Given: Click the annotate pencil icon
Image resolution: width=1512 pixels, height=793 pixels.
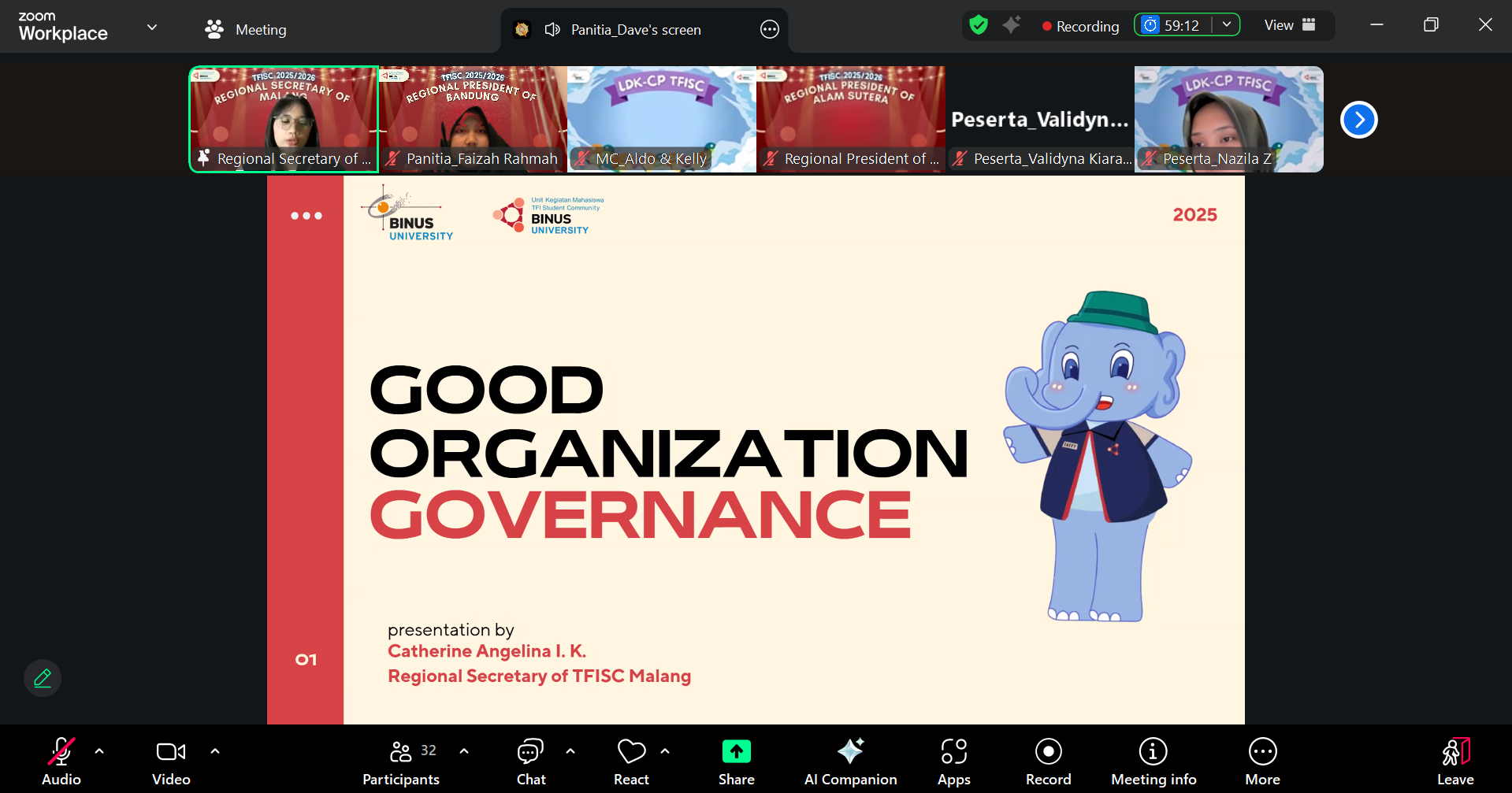Looking at the screenshot, I should click(43, 678).
